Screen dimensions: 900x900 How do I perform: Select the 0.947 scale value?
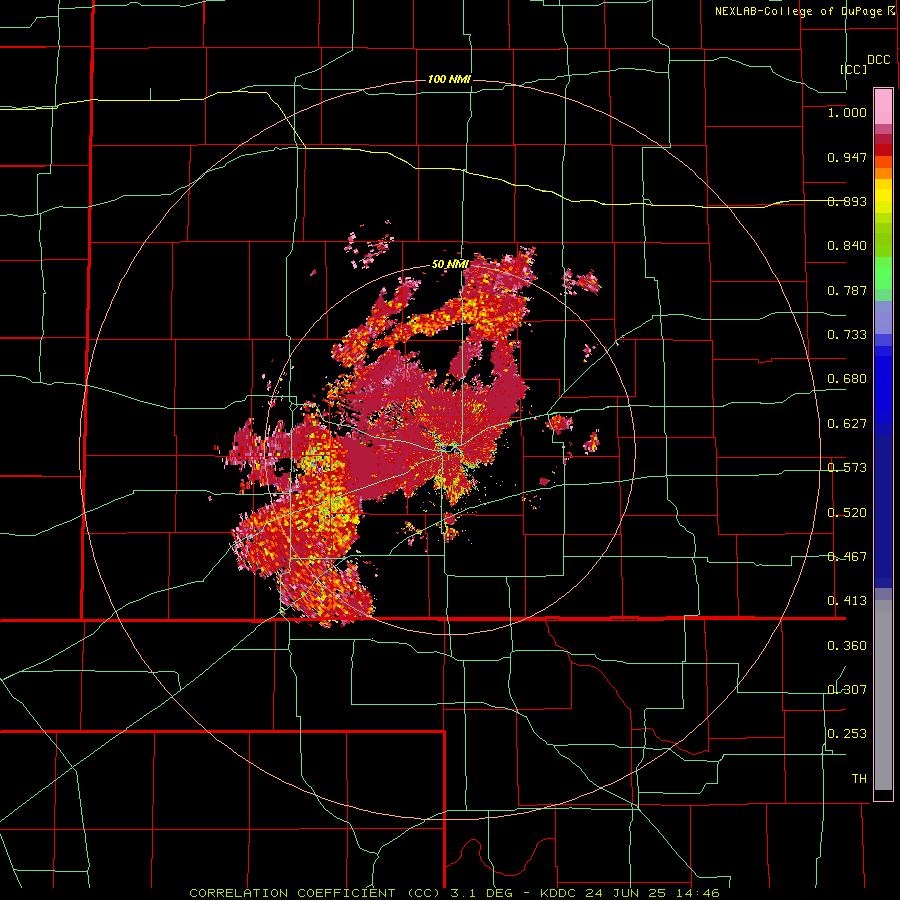pos(847,157)
